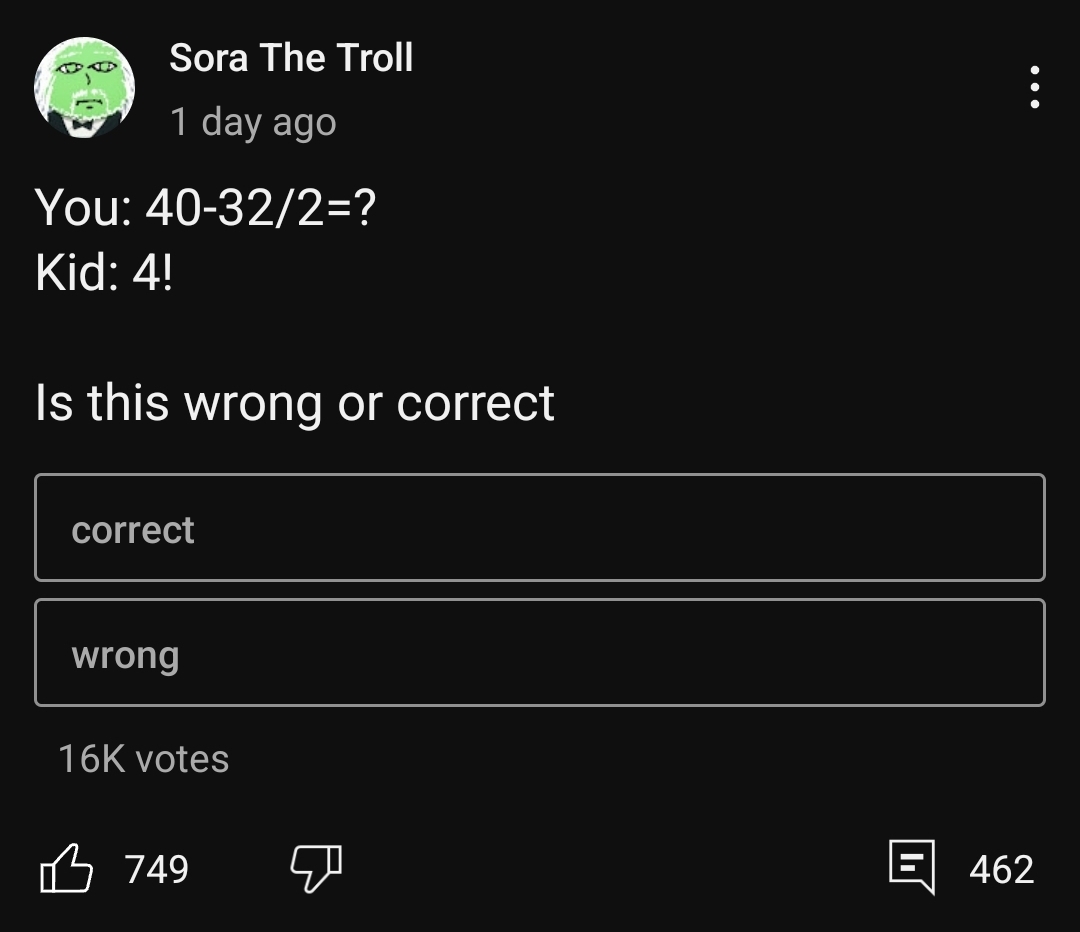Open the channel profile picture thumbnail

85,88
